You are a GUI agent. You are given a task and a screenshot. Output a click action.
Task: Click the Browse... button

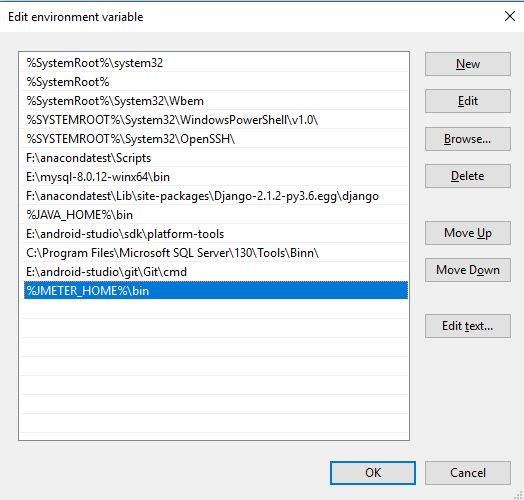click(x=468, y=139)
